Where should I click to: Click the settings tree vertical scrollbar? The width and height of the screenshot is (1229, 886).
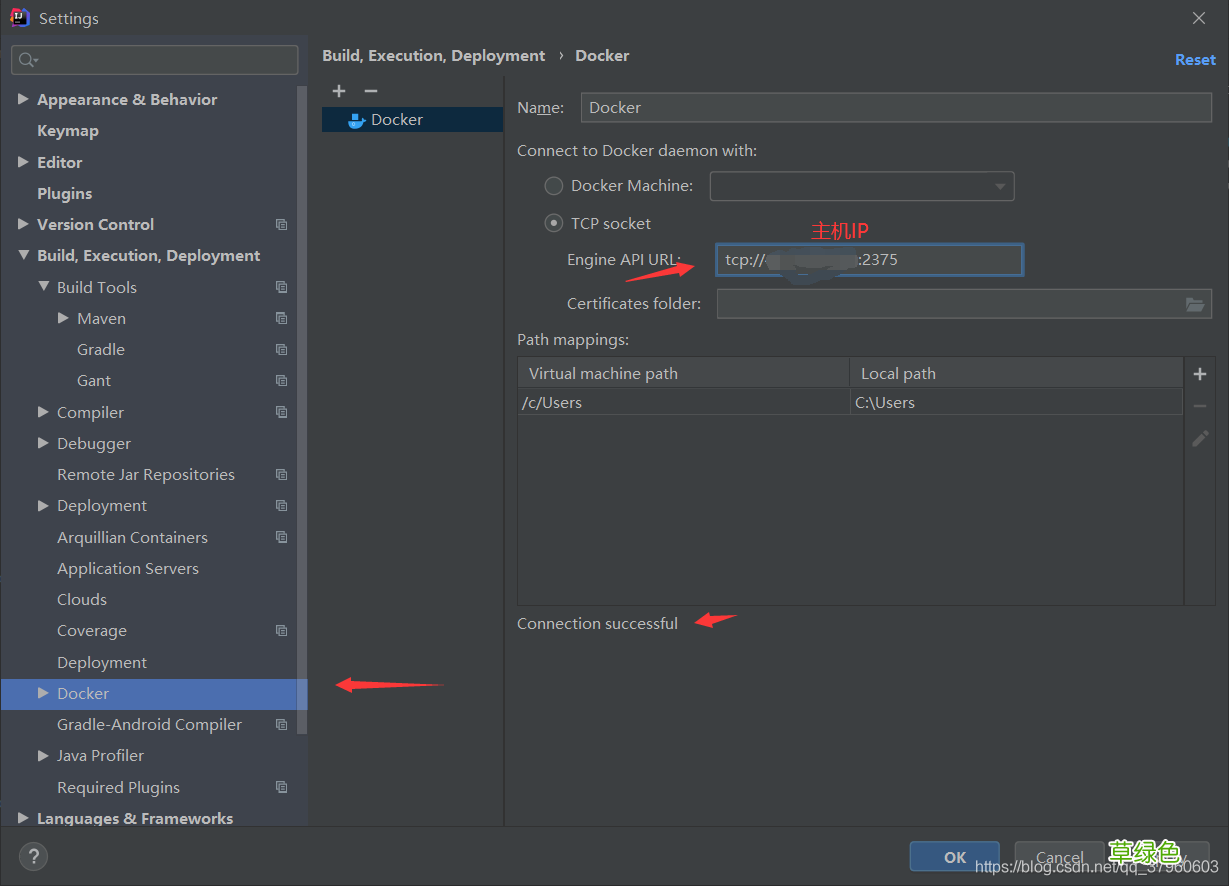pyautogui.click(x=303, y=400)
